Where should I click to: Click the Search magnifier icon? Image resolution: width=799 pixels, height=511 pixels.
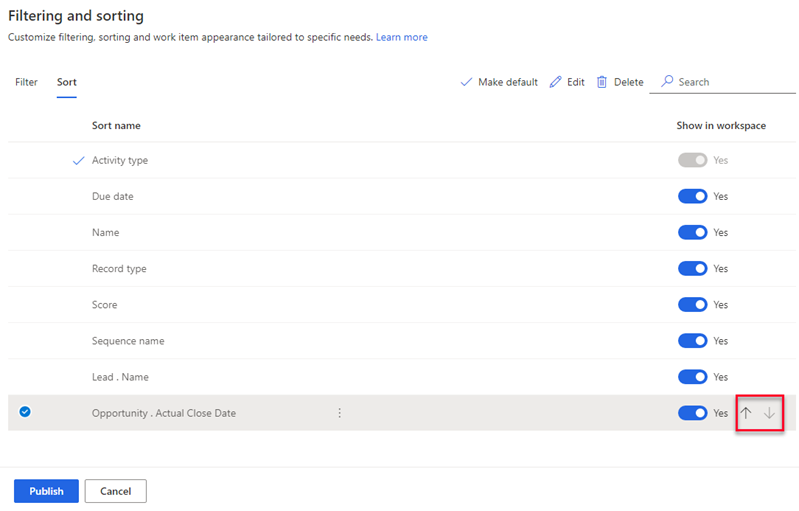tap(667, 82)
